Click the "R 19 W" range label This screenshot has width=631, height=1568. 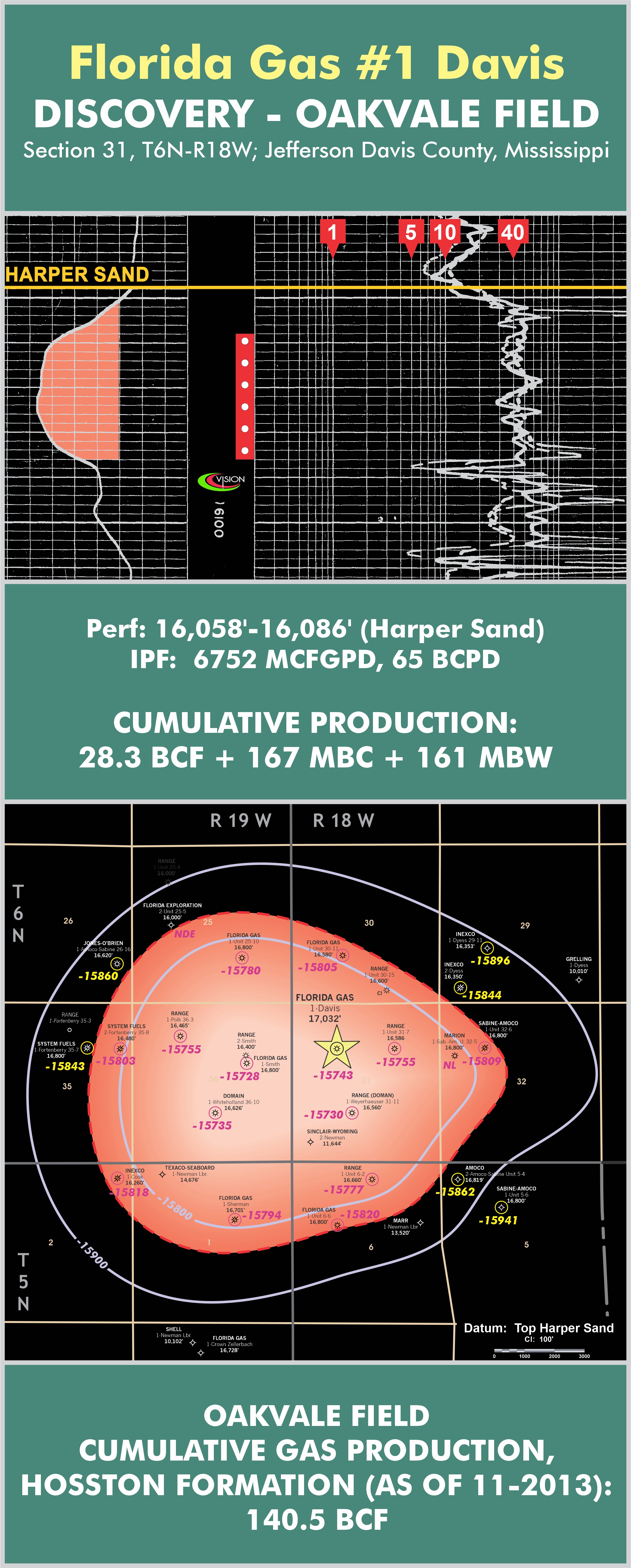241,820
